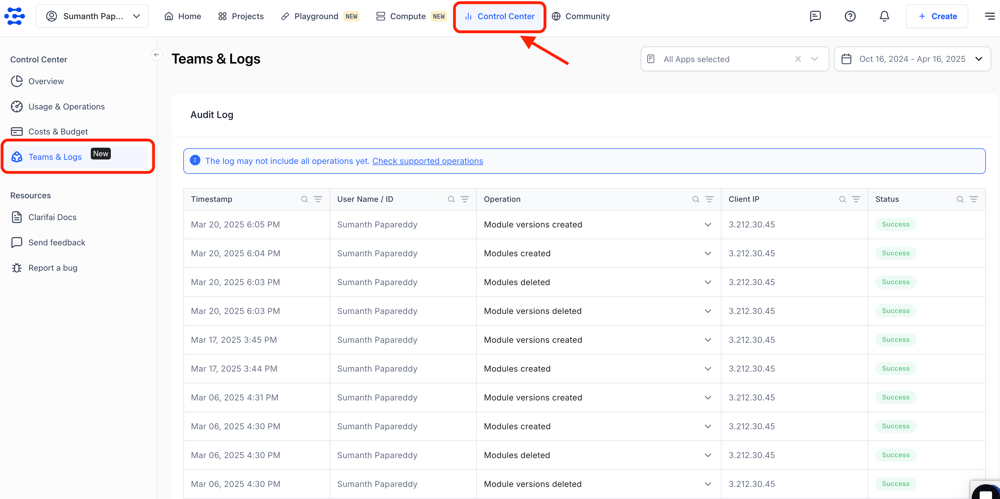
Task: Follow the Check supported operations link
Action: tap(427, 161)
